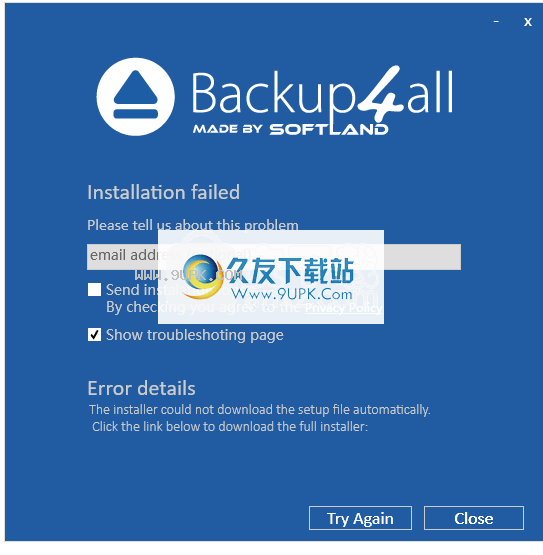Enable the Send installation log checkbox
The image size is (543, 555).
tap(94, 289)
